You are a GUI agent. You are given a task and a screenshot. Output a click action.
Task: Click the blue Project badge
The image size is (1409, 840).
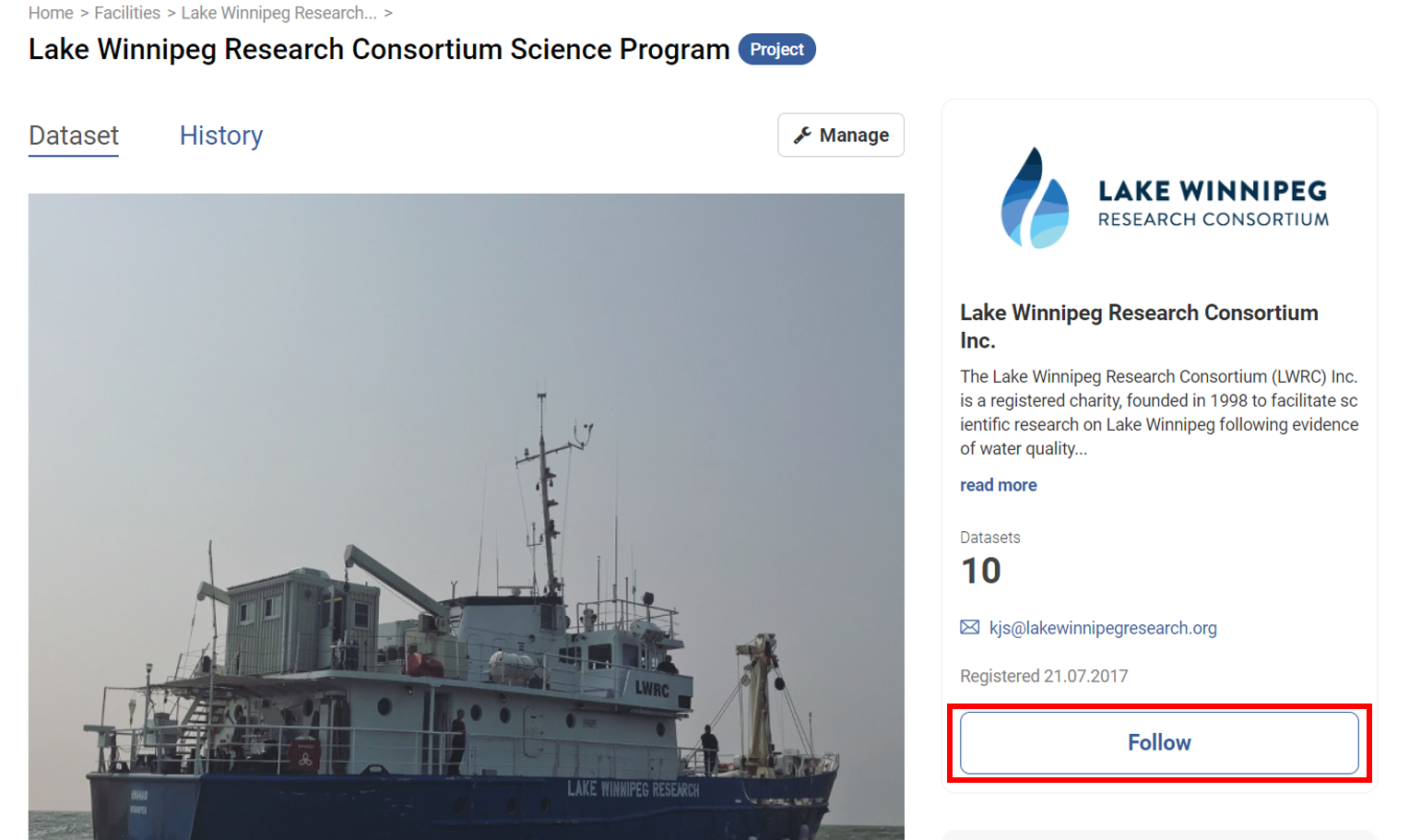pyautogui.click(x=776, y=50)
